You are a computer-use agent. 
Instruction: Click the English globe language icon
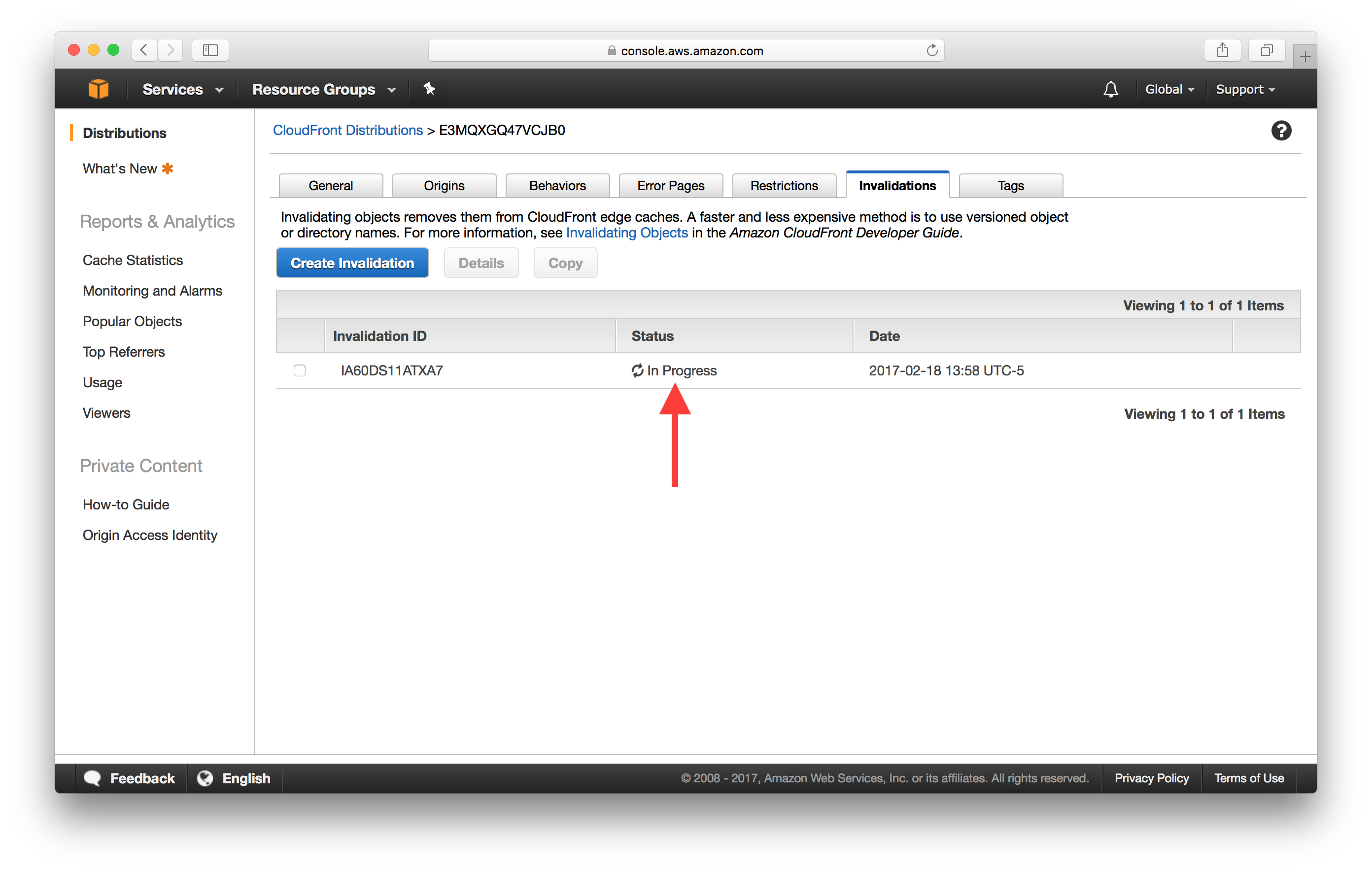[206, 778]
